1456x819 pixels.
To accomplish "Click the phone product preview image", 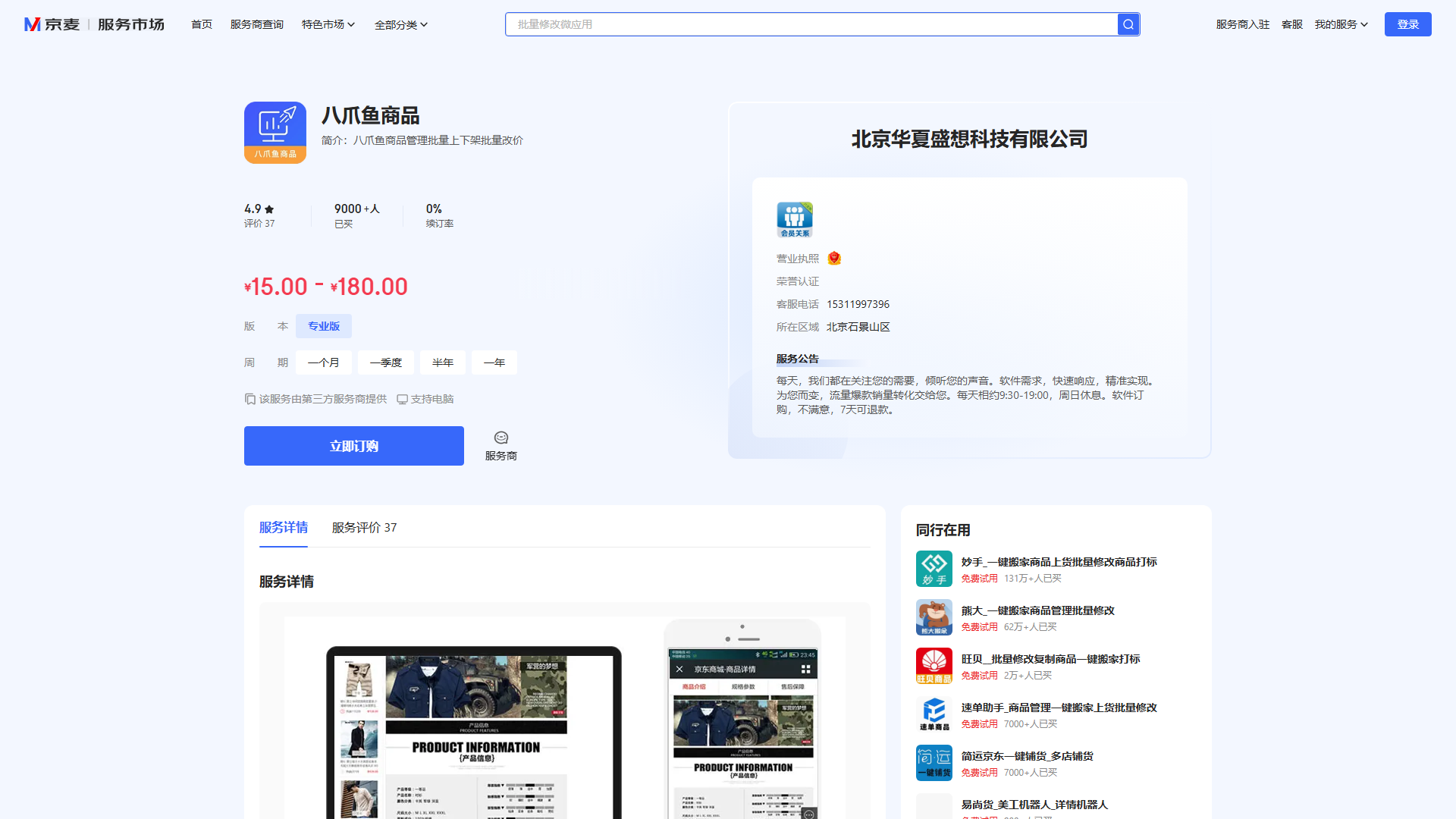I will (742, 720).
